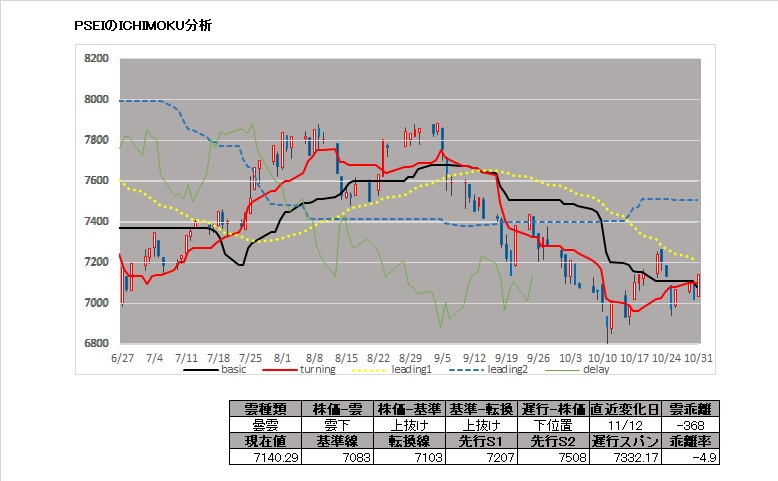Select the 7103 value cell
The height and width of the screenshot is (481, 778).
[409, 457]
